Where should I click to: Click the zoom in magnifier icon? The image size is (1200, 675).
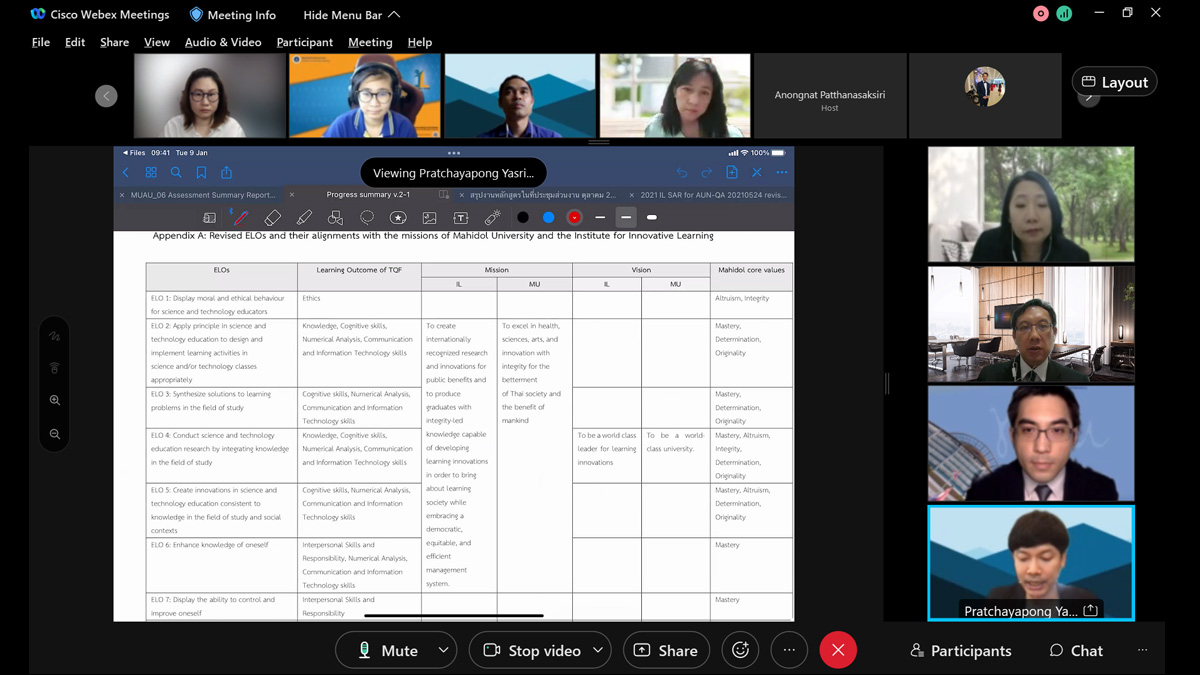tap(55, 400)
